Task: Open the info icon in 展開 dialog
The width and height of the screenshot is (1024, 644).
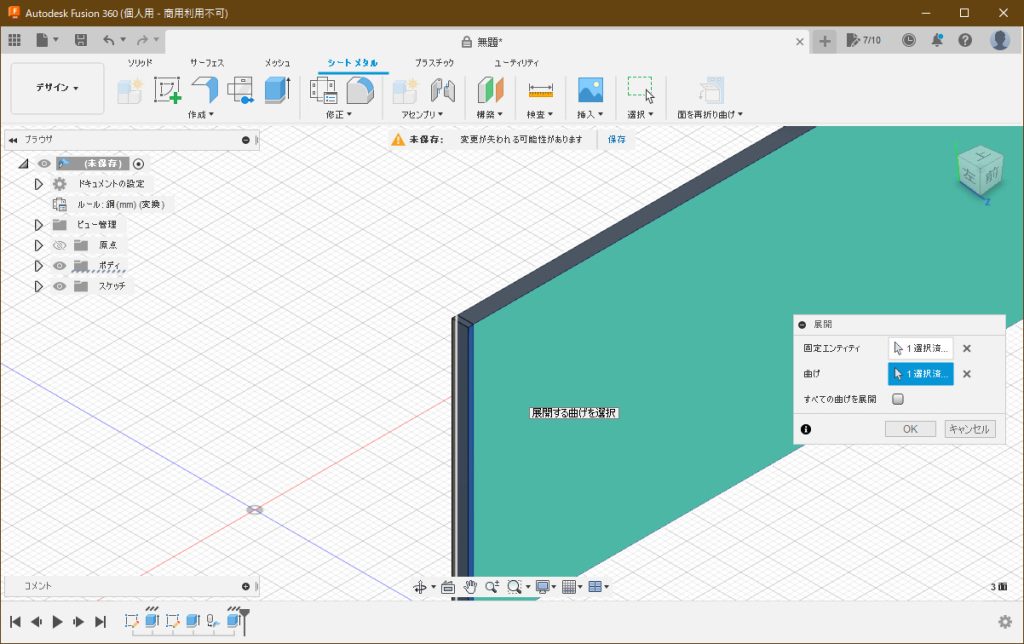Action: point(806,429)
